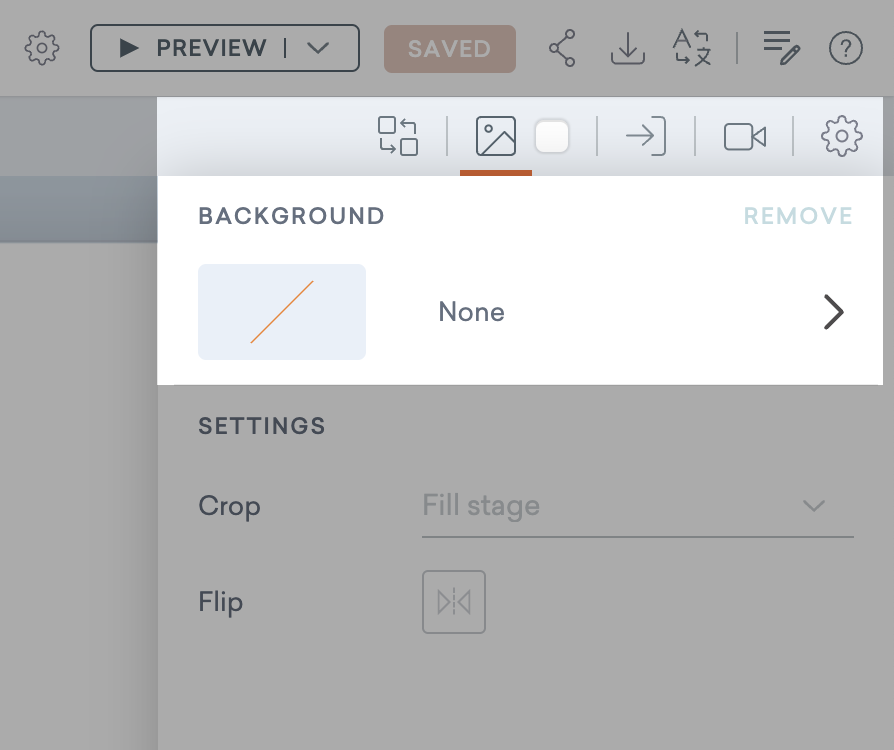Select the background thumbnail swatch
Image resolution: width=894 pixels, height=750 pixels.
[282, 311]
